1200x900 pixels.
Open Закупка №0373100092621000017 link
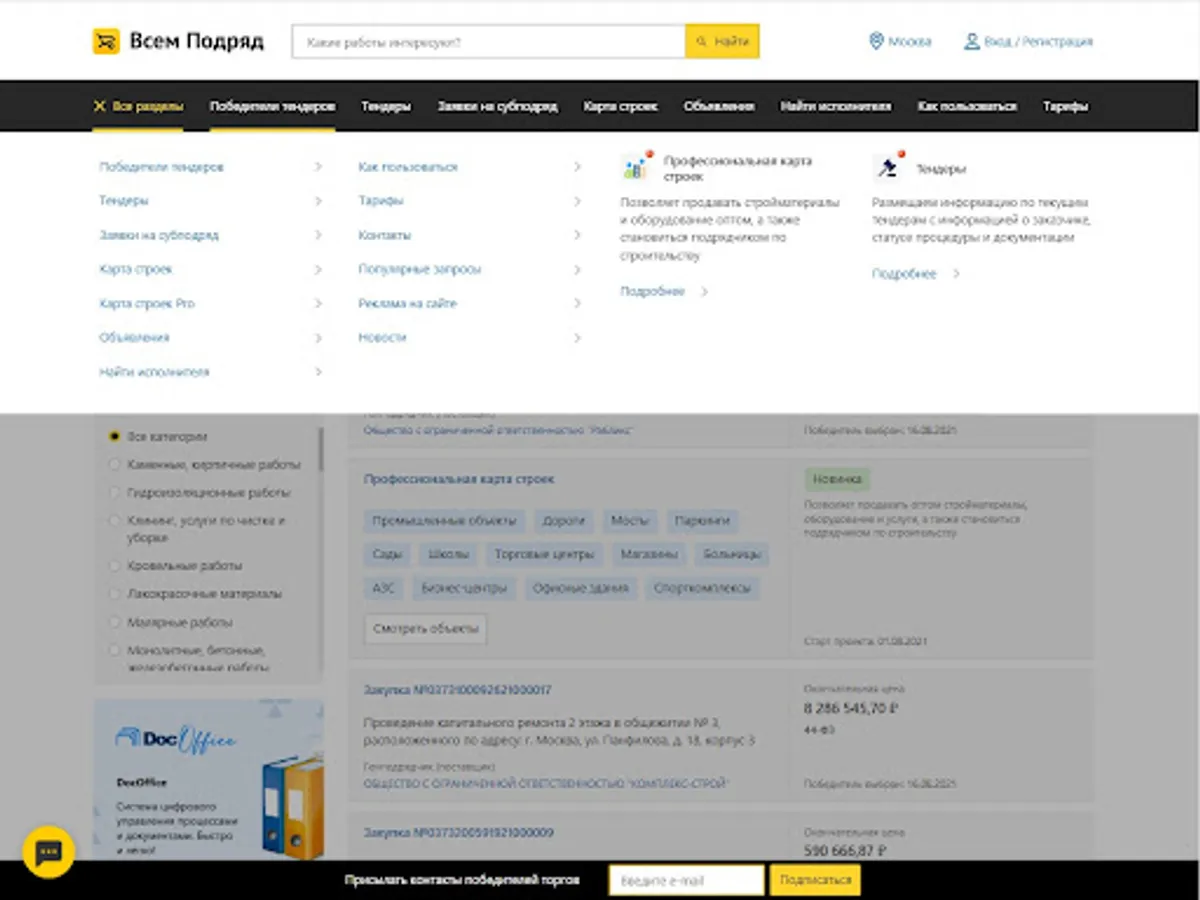(458, 690)
